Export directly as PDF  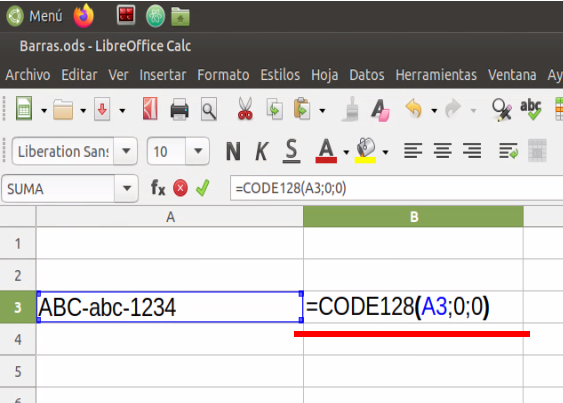click(150, 108)
